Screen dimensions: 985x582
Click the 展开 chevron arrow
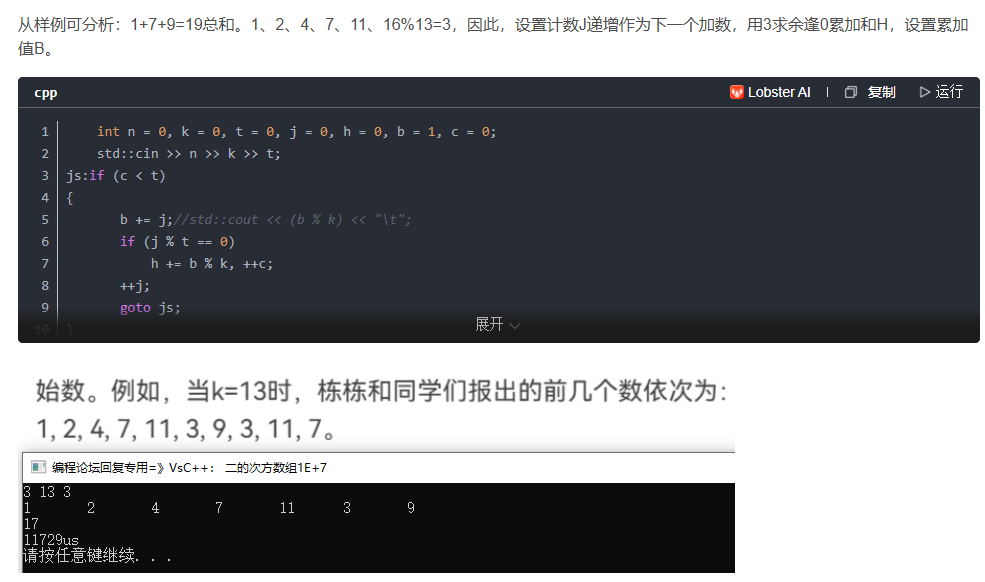(515, 326)
